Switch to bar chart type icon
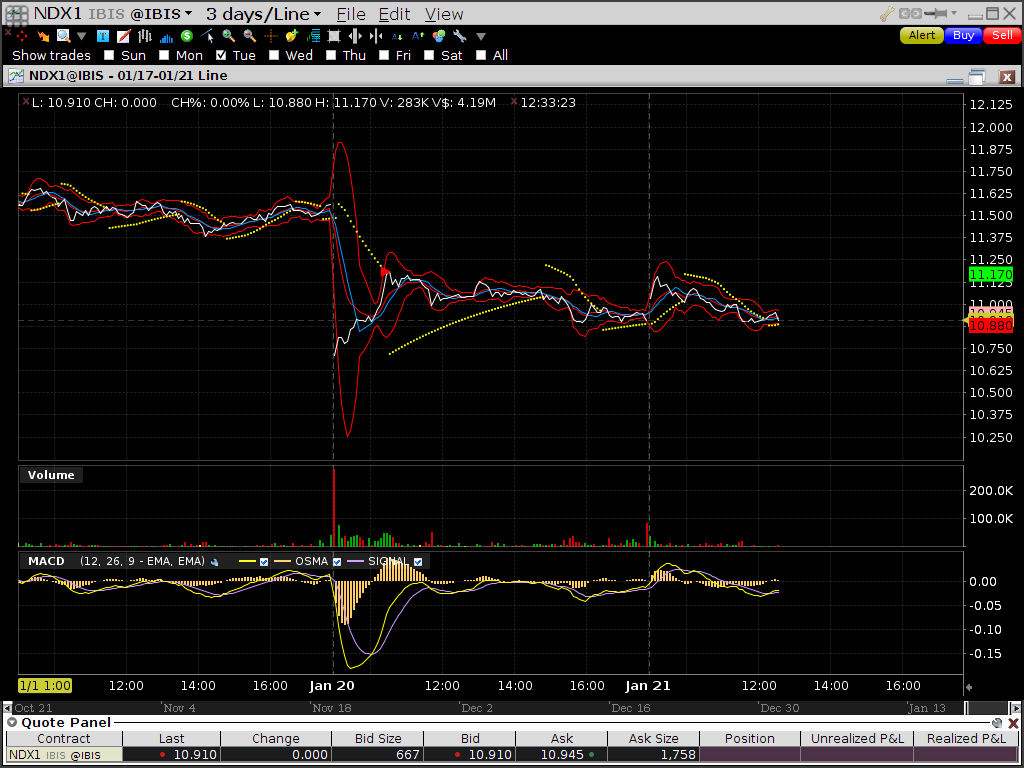This screenshot has width=1024, height=768. [144, 36]
